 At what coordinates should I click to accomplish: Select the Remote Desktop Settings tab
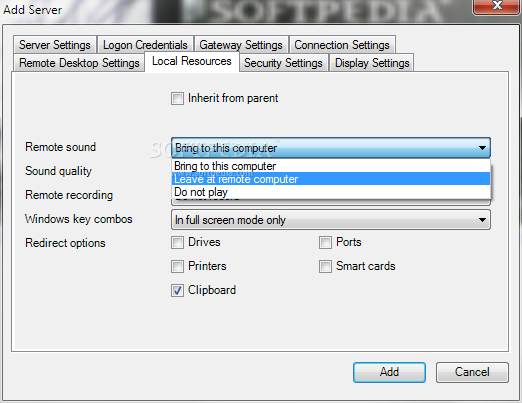click(x=79, y=63)
